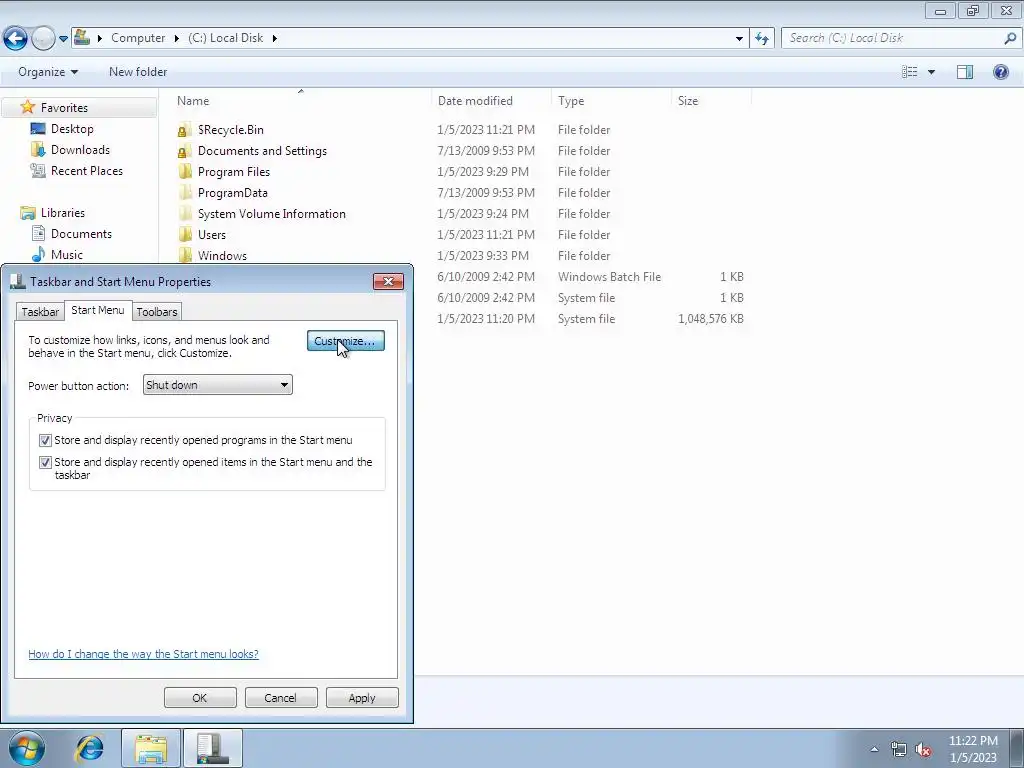Image resolution: width=1024 pixels, height=768 pixels.
Task: Click the Back navigation arrow in Explorer
Action: point(15,38)
